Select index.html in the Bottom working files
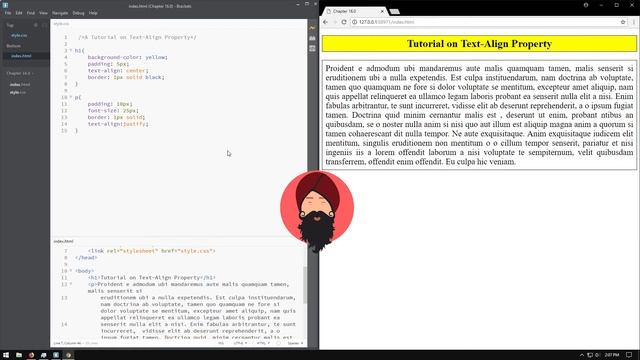Image resolution: width=640 pixels, height=360 pixels. pyautogui.click(x=21, y=56)
